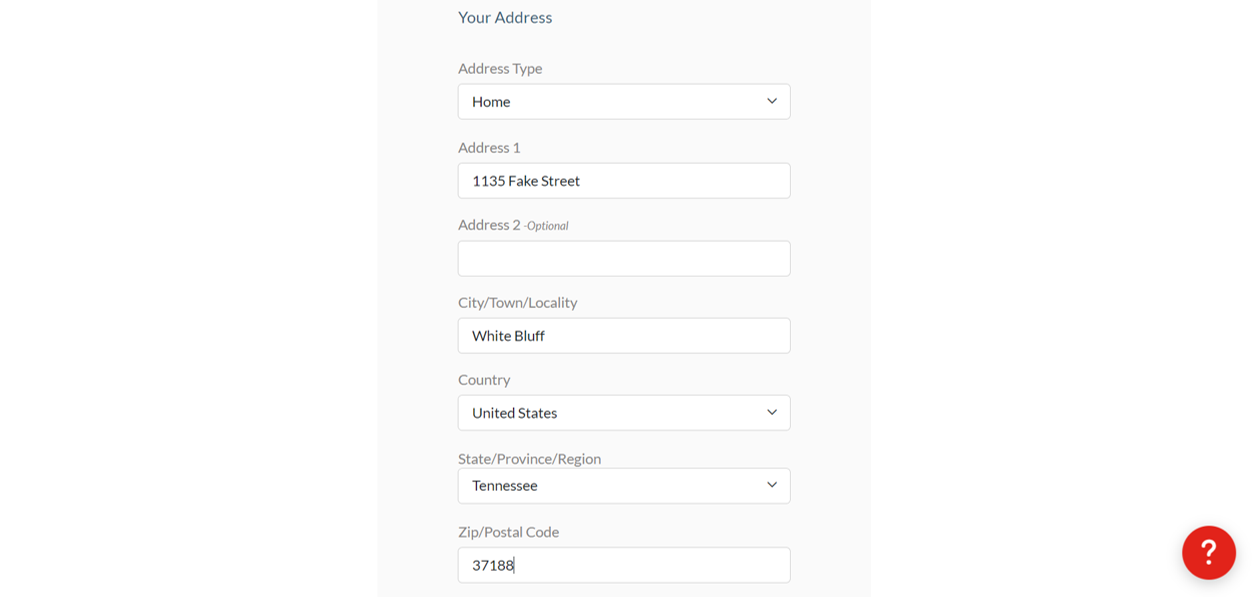1253x597 pixels.
Task: Click the empty Address 2 input field
Action: 624,258
